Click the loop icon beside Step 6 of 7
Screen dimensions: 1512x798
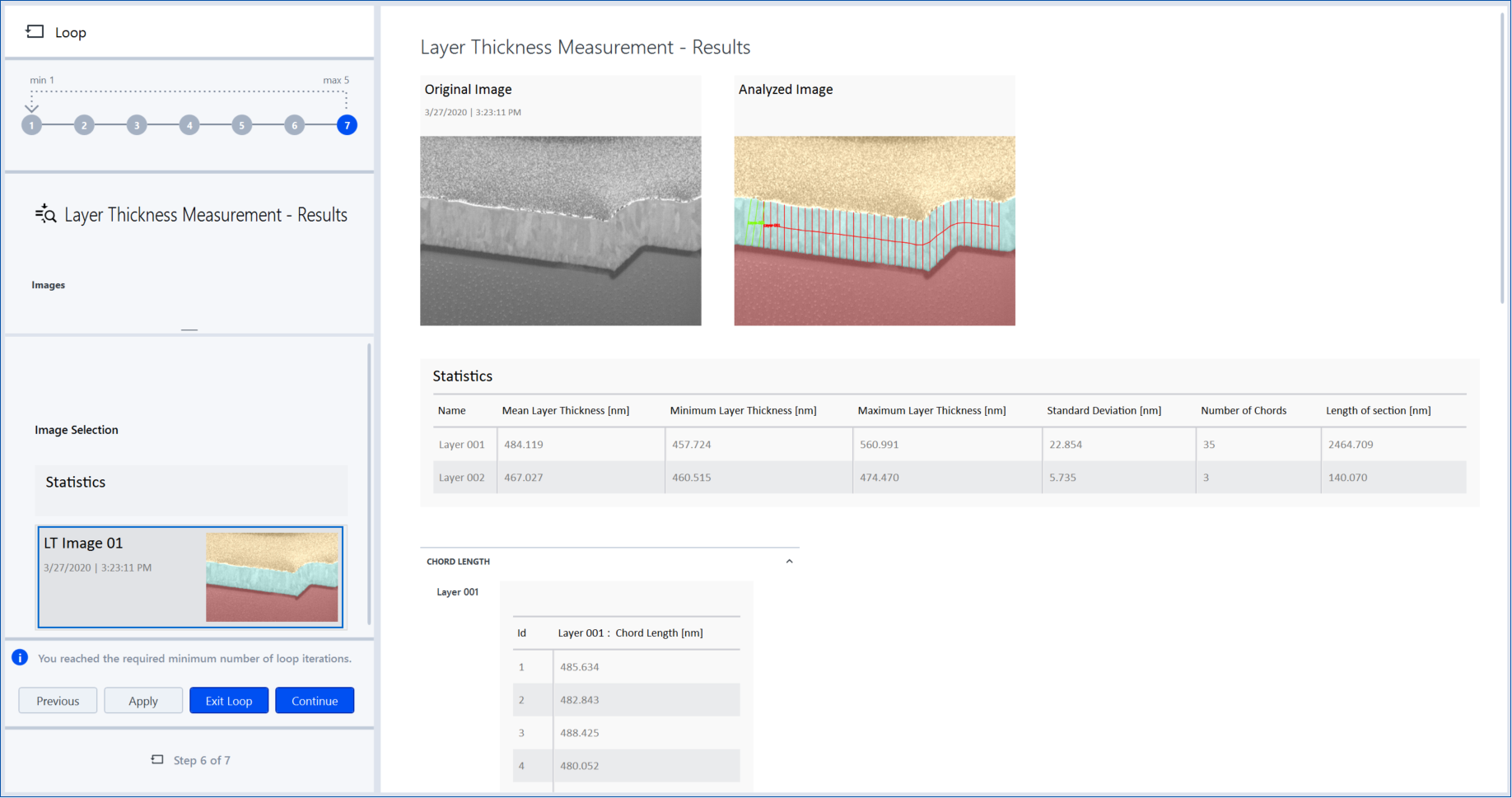pyautogui.click(x=156, y=759)
